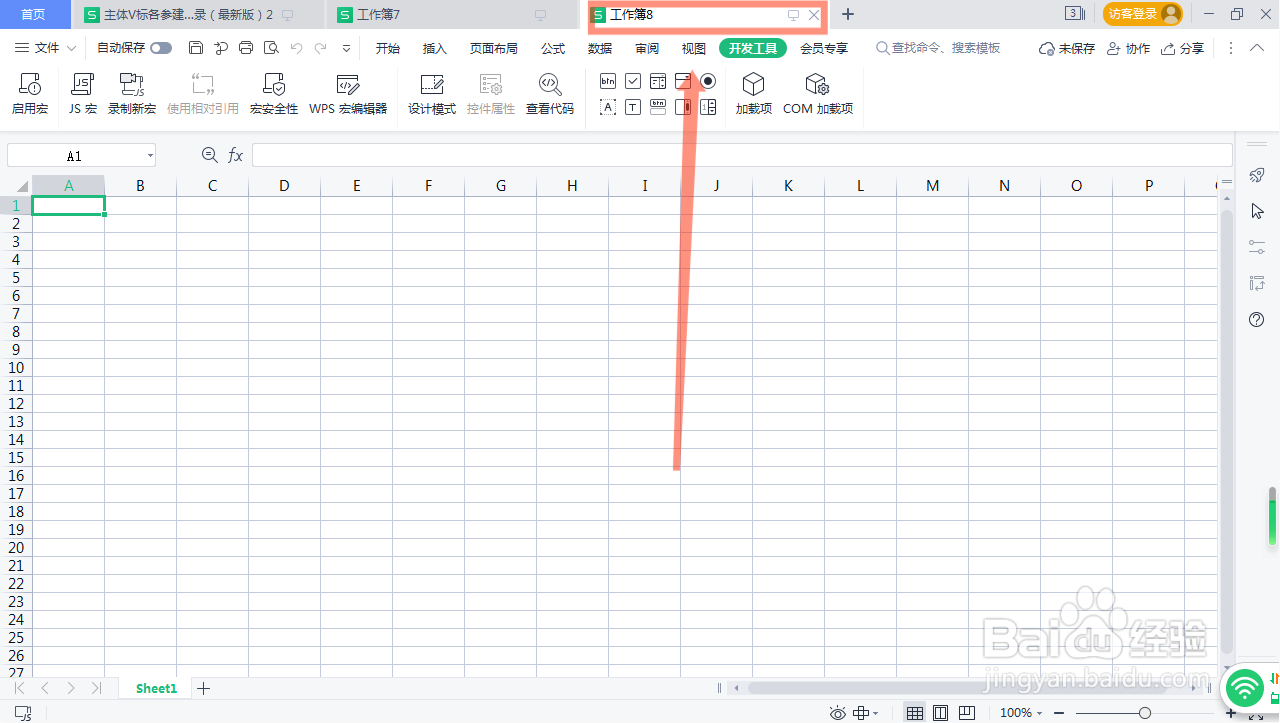
Task: Insert a text box control
Action: click(x=633, y=107)
